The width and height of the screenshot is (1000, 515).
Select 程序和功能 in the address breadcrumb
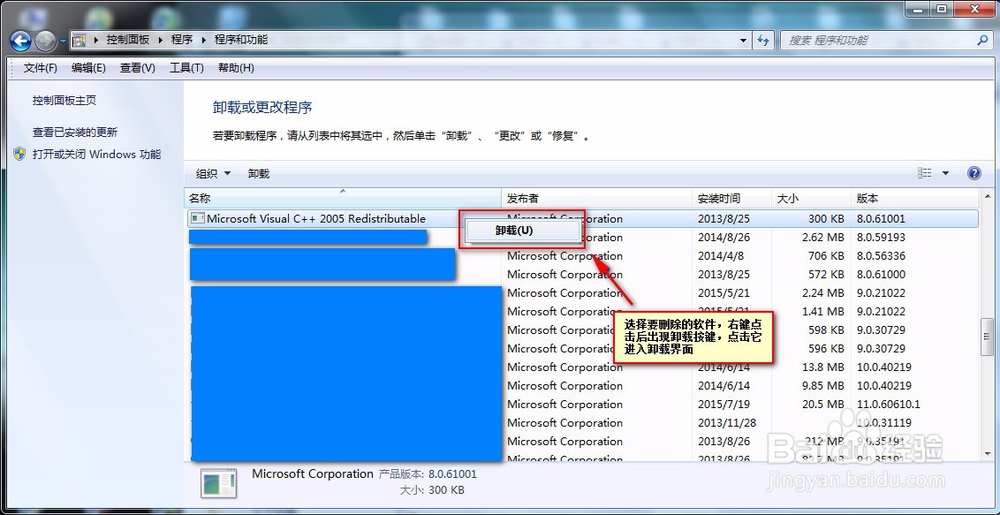click(240, 40)
